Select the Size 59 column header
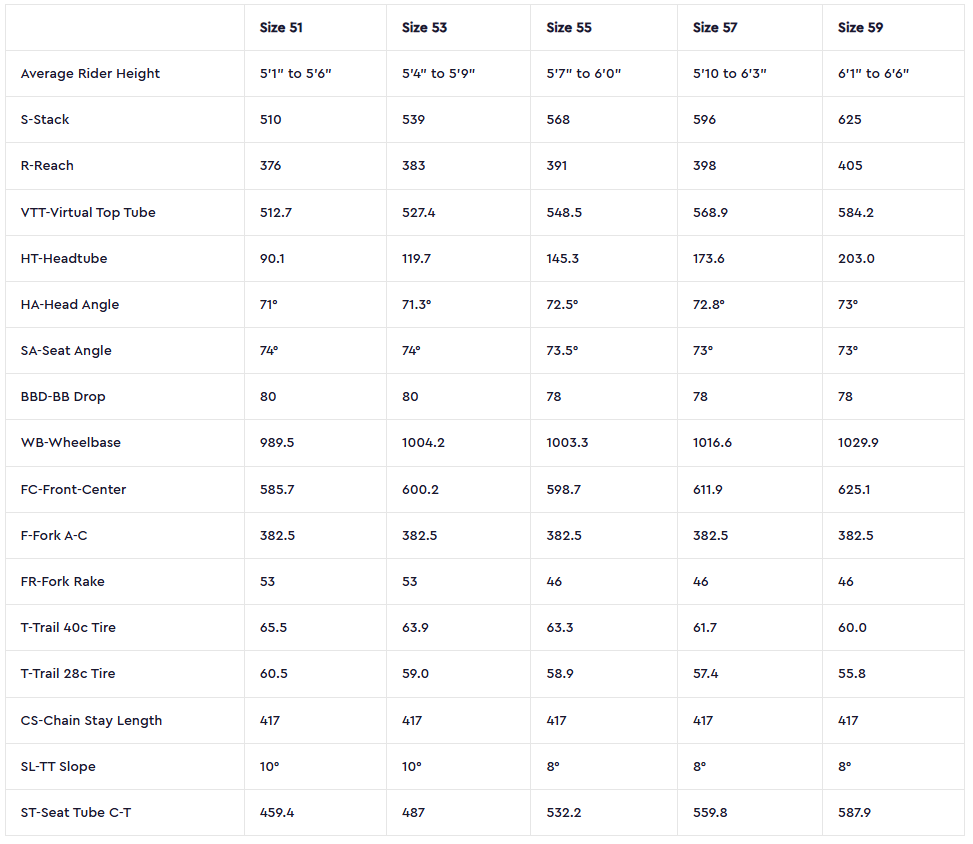The height and width of the screenshot is (844, 973). 861,27
